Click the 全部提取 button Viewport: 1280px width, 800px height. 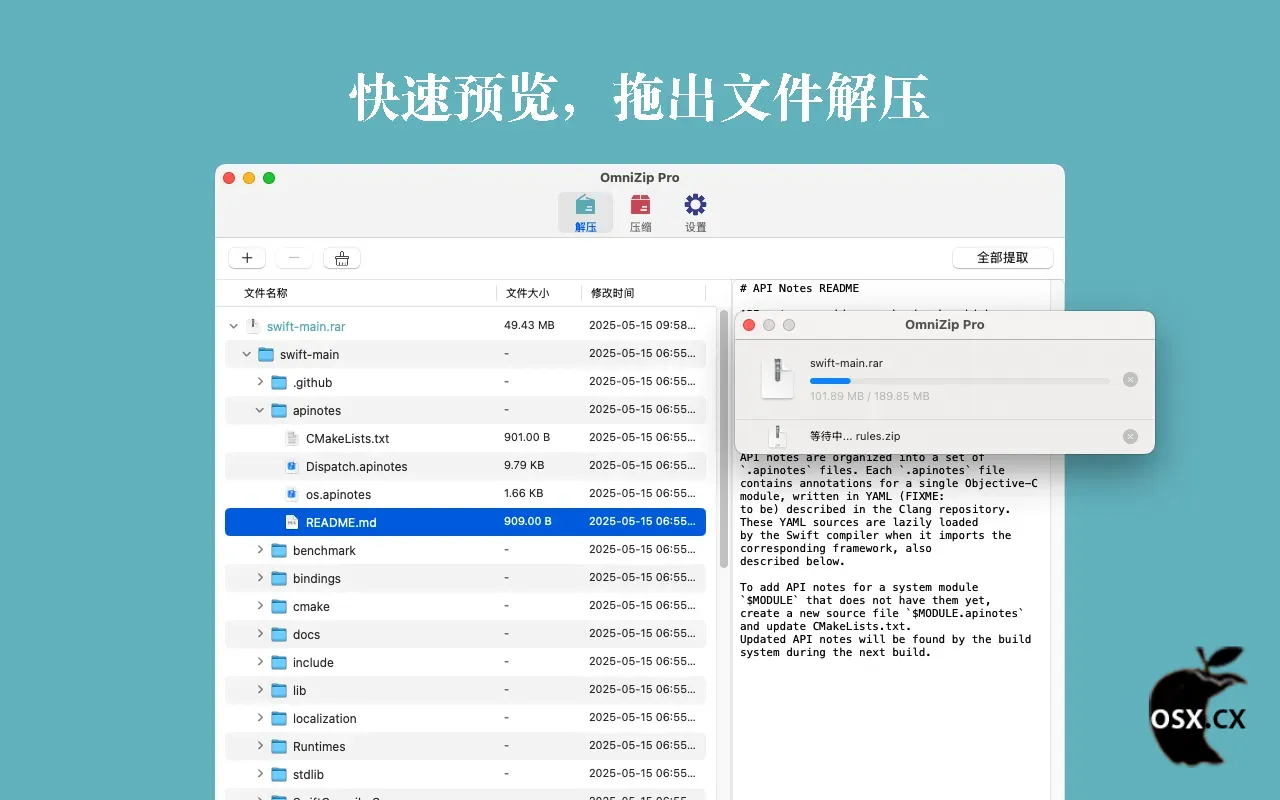(1003, 258)
